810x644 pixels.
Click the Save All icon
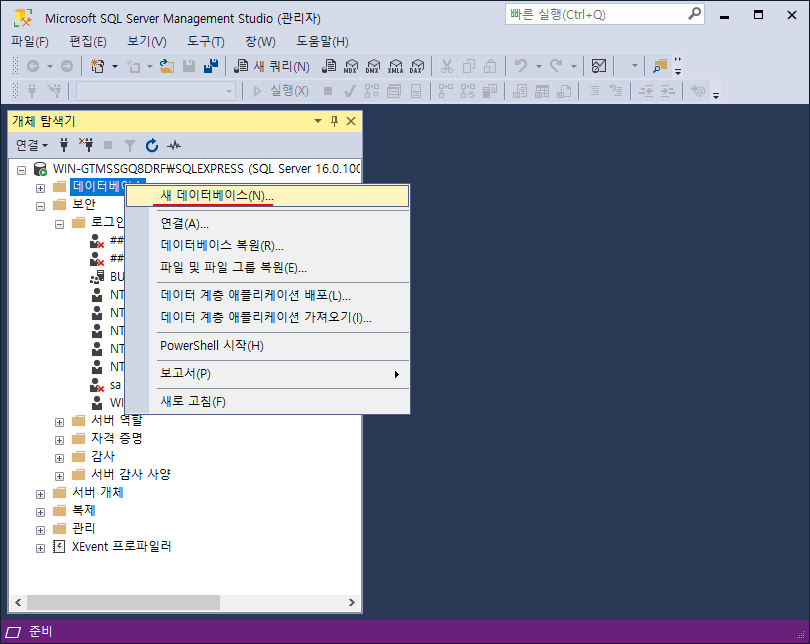click(x=211, y=66)
